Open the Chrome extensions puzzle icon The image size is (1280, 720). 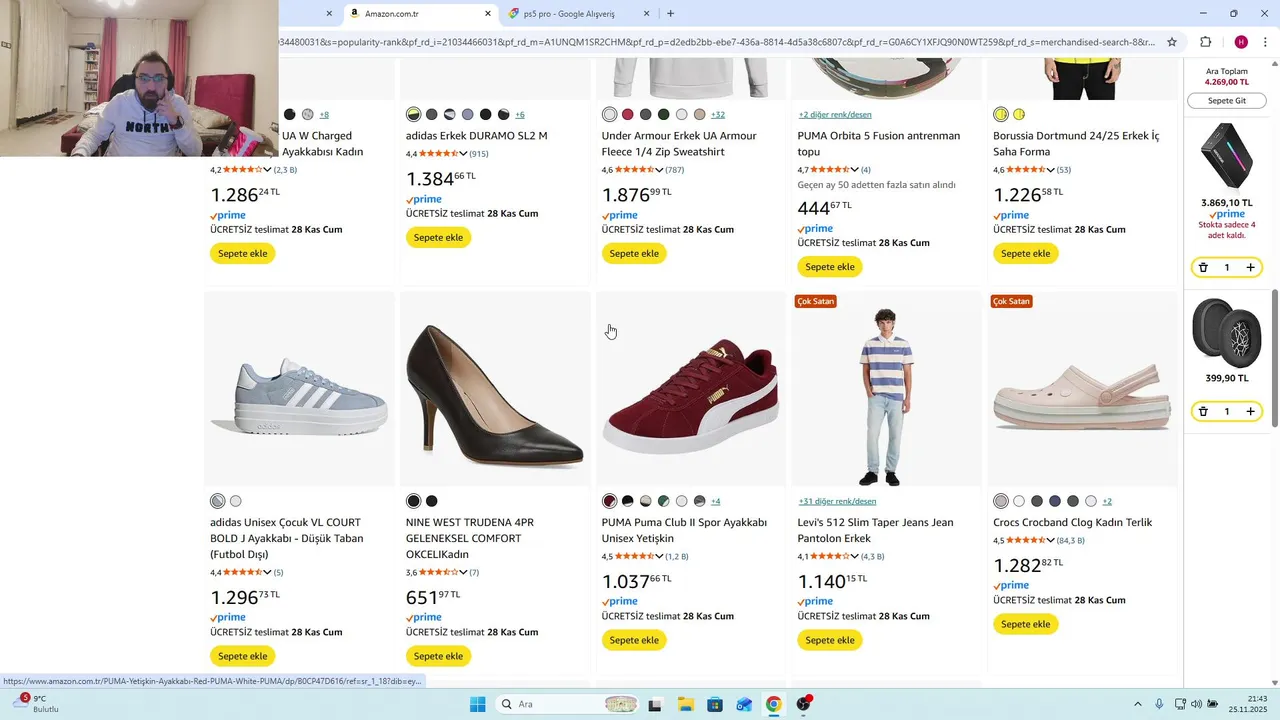pyautogui.click(x=1205, y=42)
